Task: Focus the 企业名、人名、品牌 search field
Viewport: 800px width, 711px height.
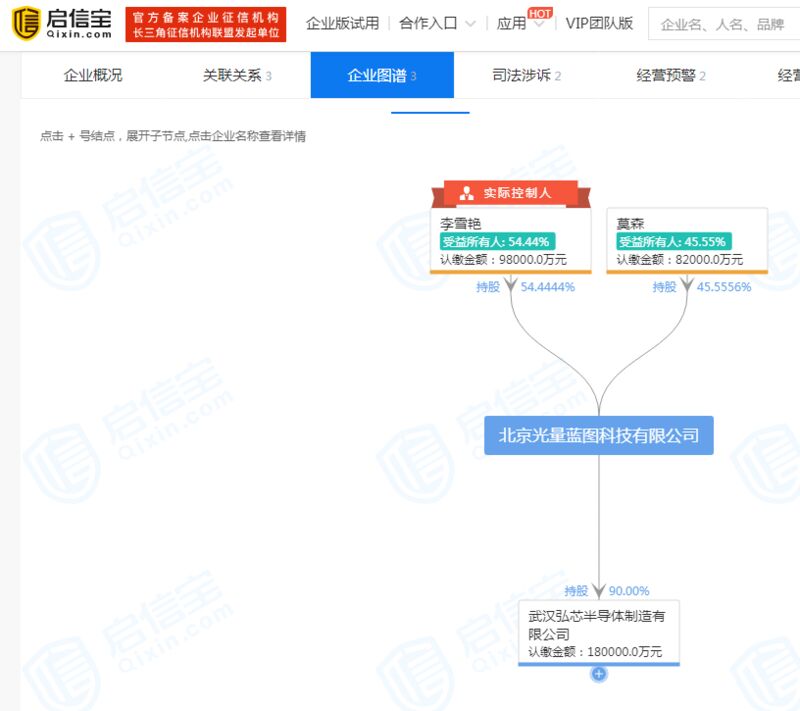Action: point(723,23)
